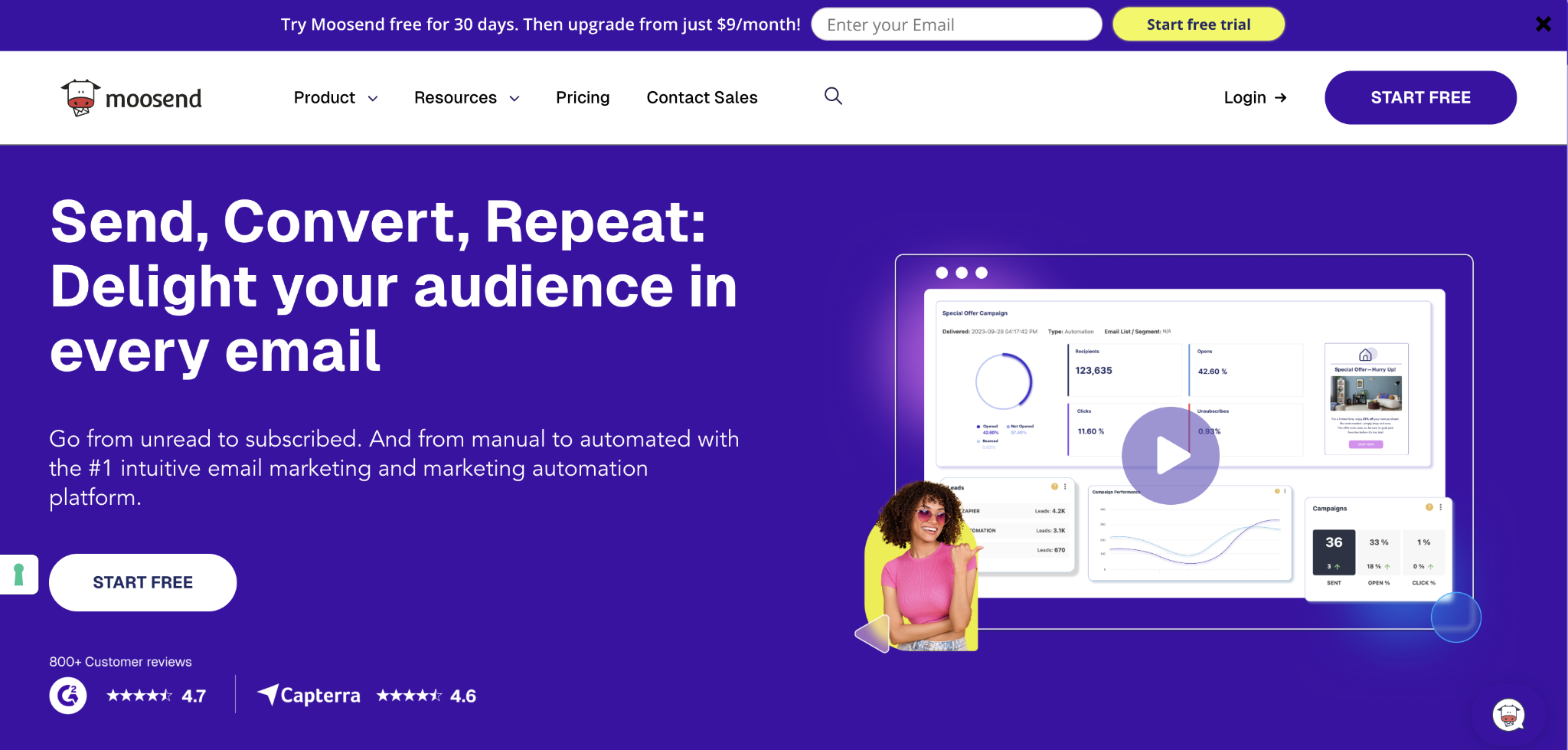Image resolution: width=1568 pixels, height=750 pixels.
Task: Click the Enter your Email field
Action: 955,24
